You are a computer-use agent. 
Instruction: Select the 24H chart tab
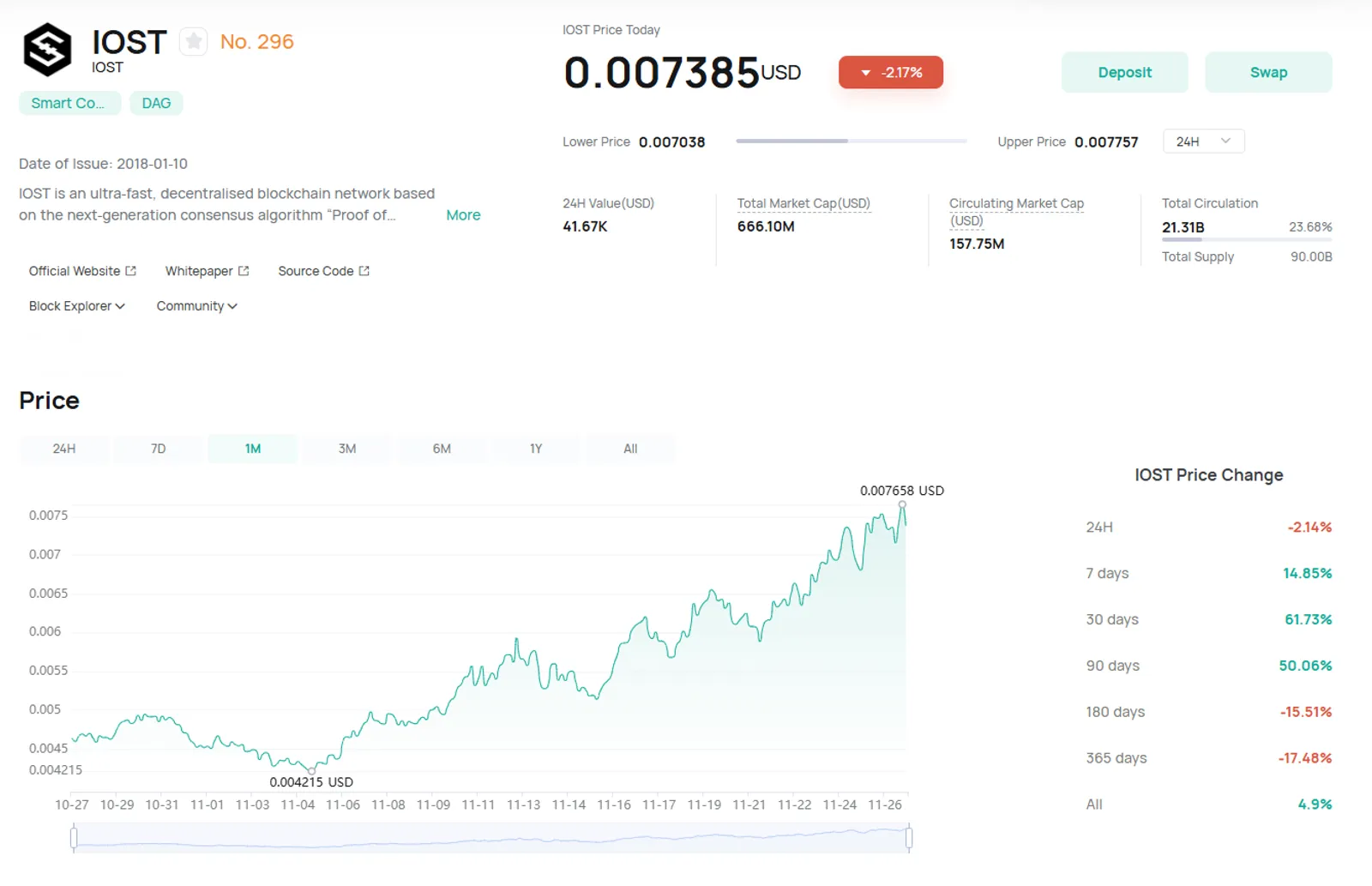[x=64, y=449]
